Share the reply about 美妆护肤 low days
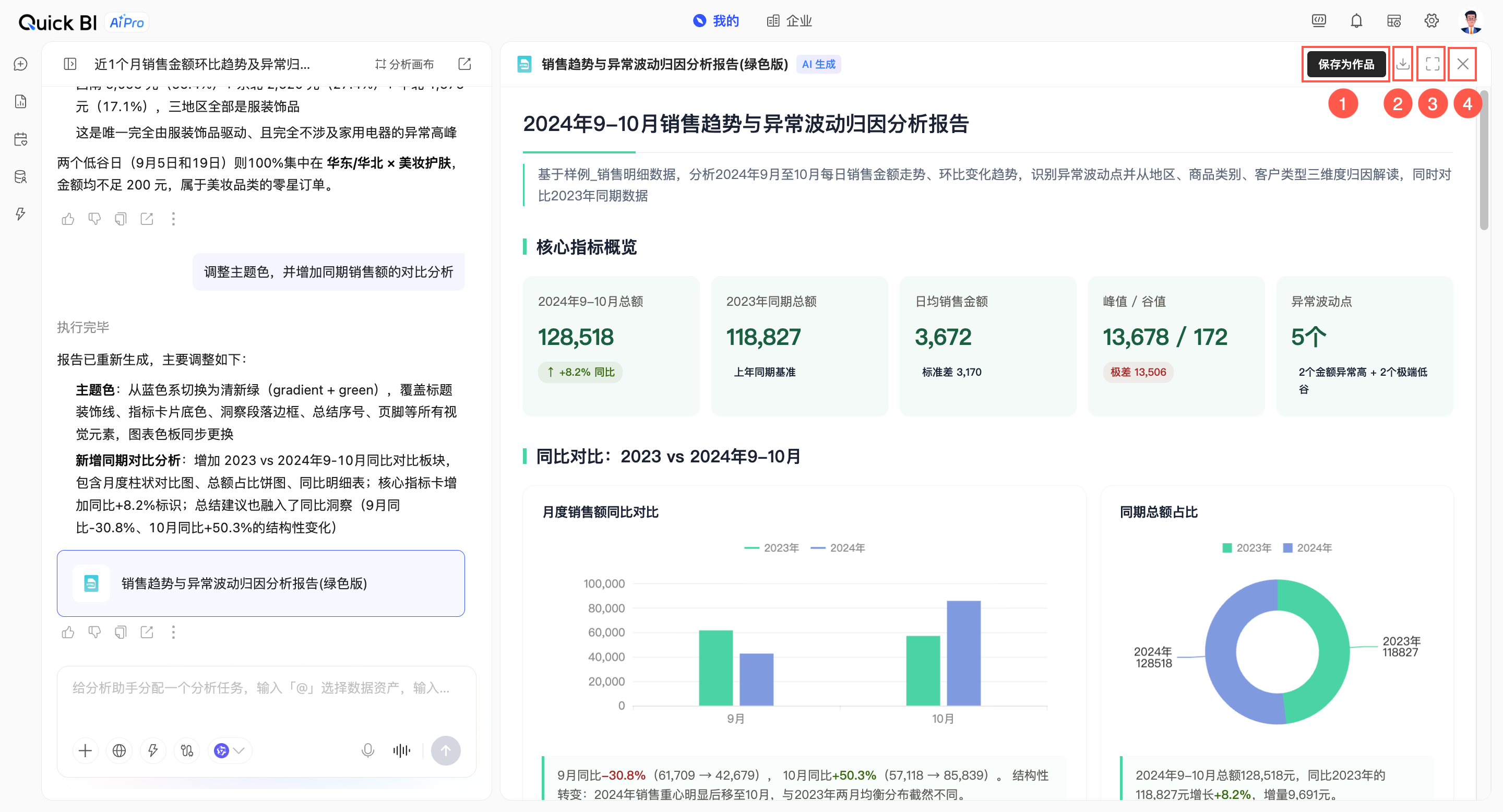1503x812 pixels. [x=147, y=219]
